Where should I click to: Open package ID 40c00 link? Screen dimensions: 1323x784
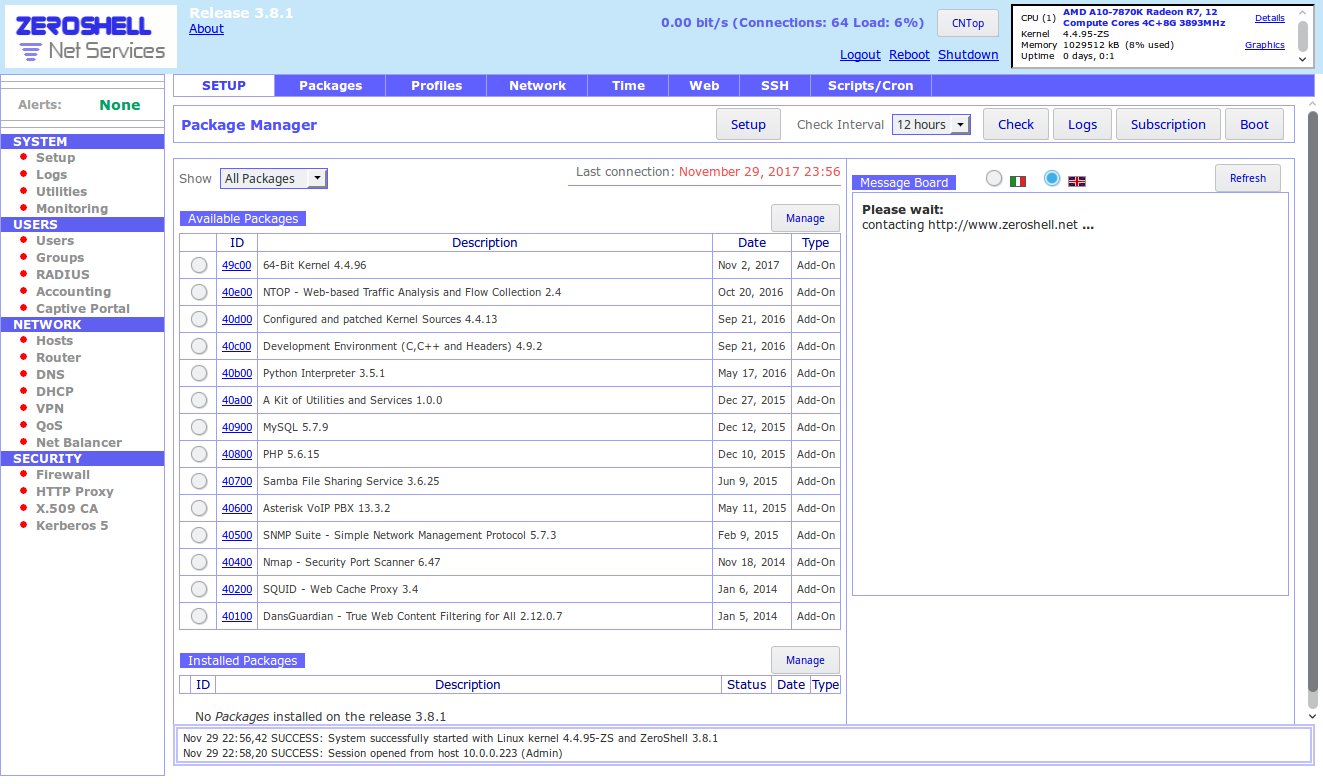click(237, 346)
